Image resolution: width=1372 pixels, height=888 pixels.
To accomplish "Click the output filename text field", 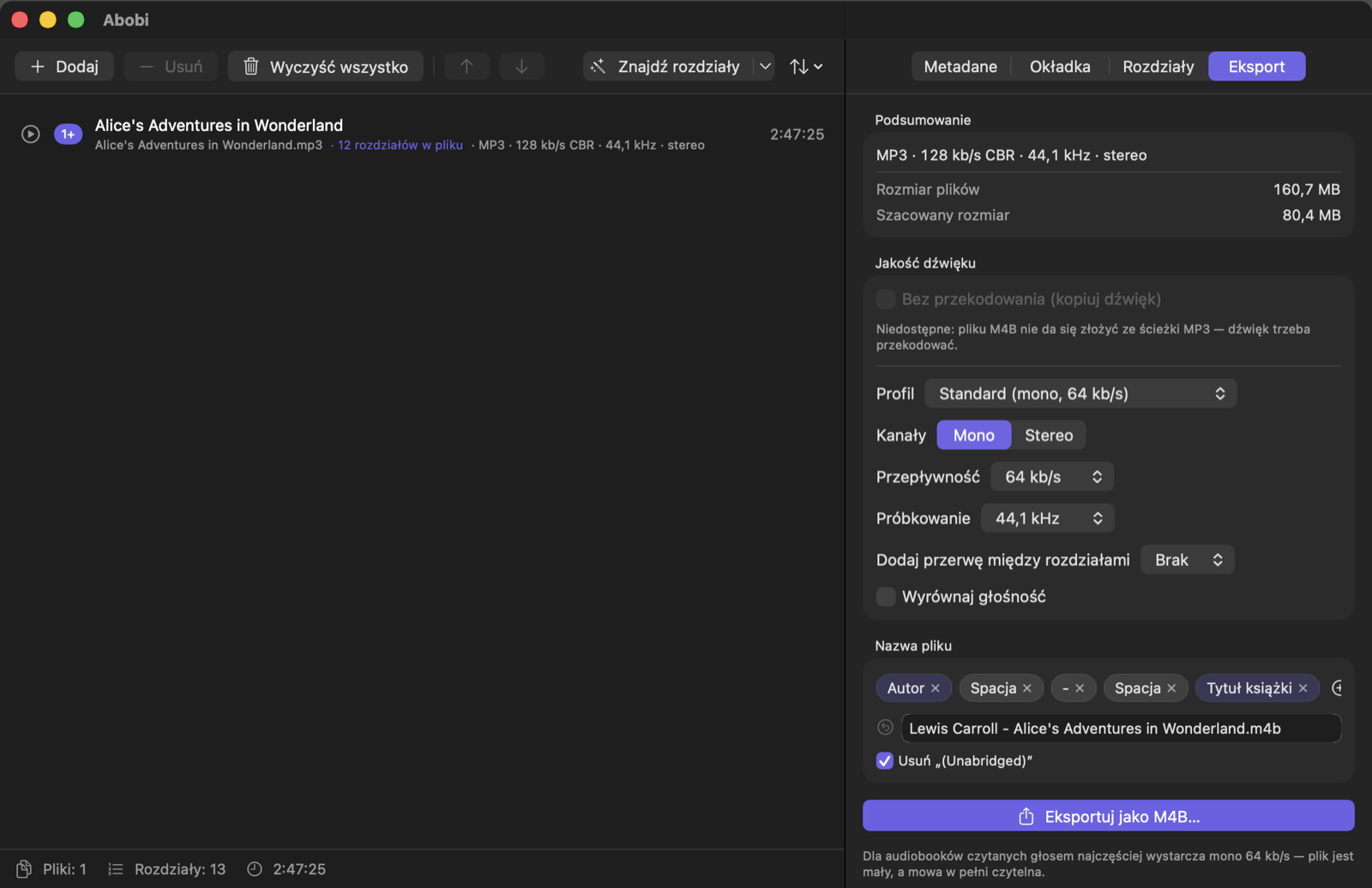I will point(1121,729).
